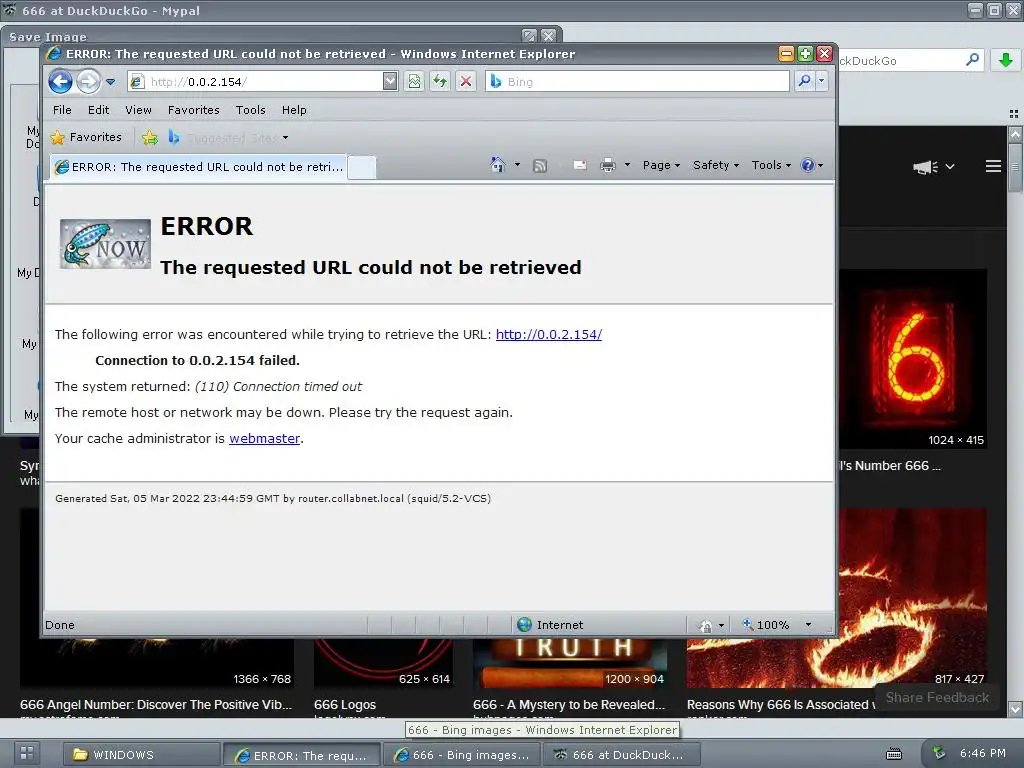This screenshot has width=1024, height=768.
Task: Click the tray icon left of the clock
Action: click(x=938, y=753)
